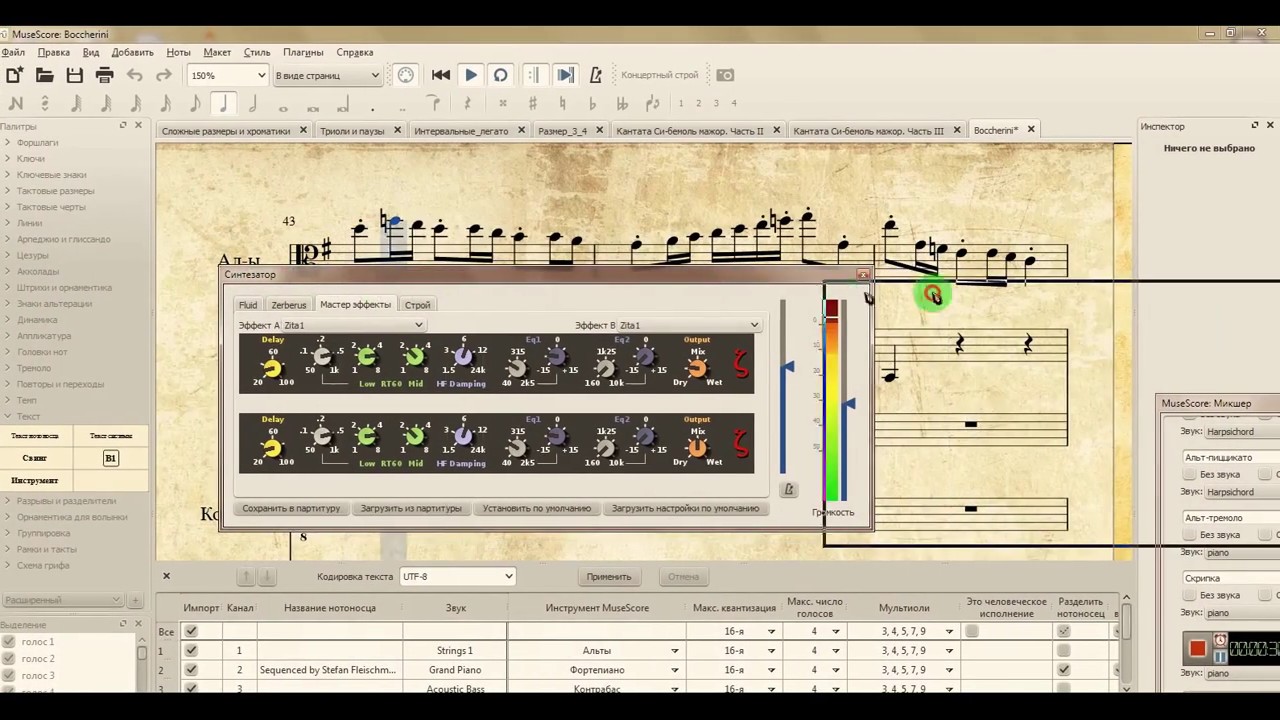The image size is (1280, 720).
Task: Select voice 4 in note toolbar
Action: (733, 103)
